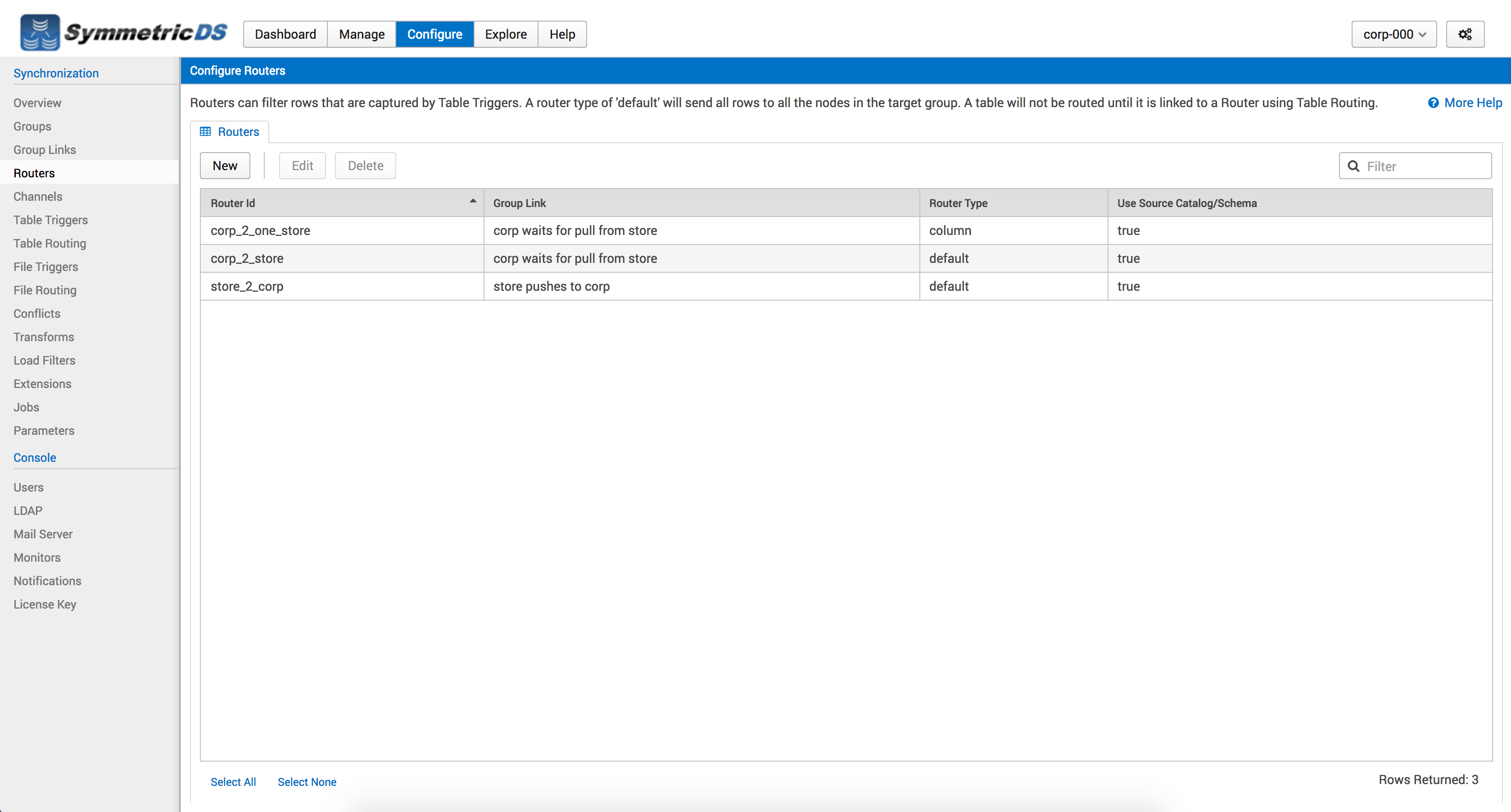Click group link cell of corp_2_one_store
Screen dimensions: 1511x812
point(701,230)
